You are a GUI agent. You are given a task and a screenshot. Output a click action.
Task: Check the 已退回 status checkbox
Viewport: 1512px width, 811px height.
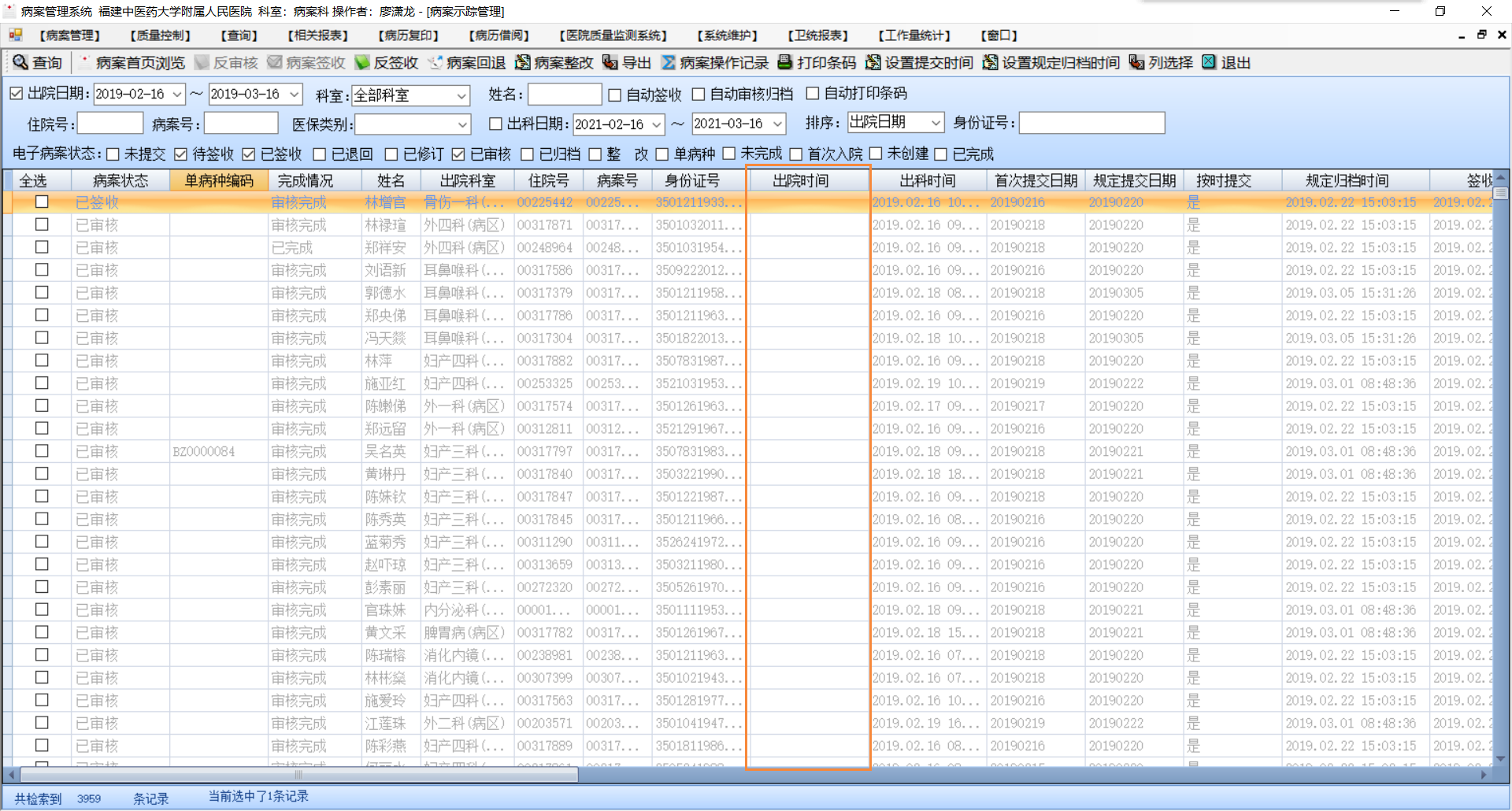pyautogui.click(x=320, y=154)
